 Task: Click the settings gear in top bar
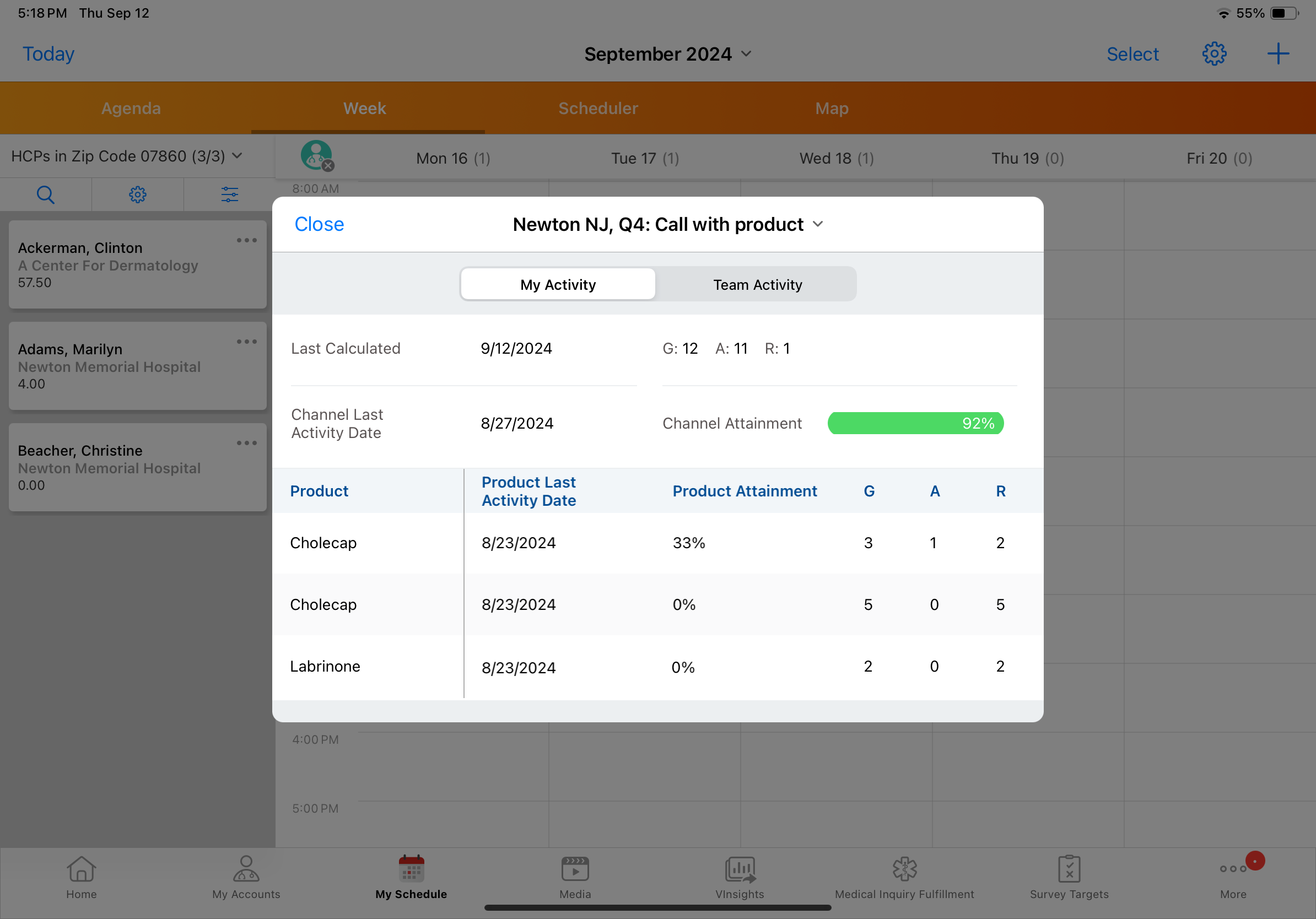click(1213, 54)
